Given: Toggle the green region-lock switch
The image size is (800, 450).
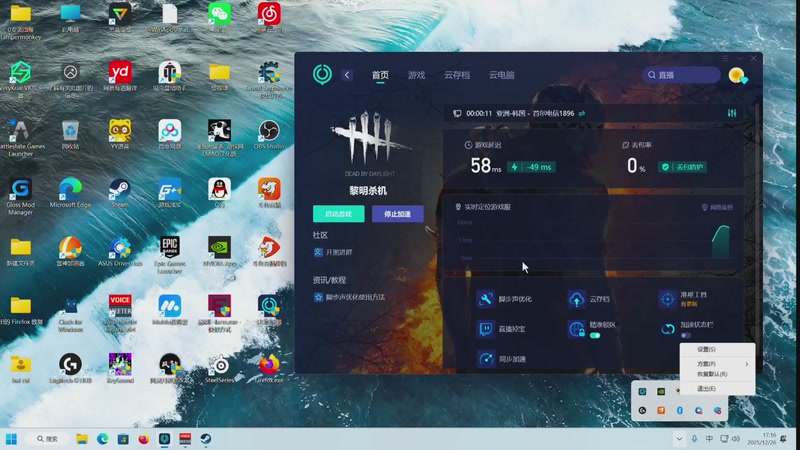Looking at the screenshot, I should [595, 335].
